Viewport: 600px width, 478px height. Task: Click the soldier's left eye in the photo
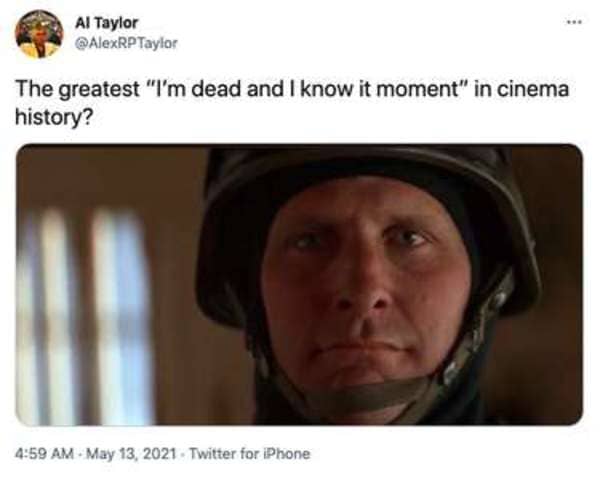point(409,238)
